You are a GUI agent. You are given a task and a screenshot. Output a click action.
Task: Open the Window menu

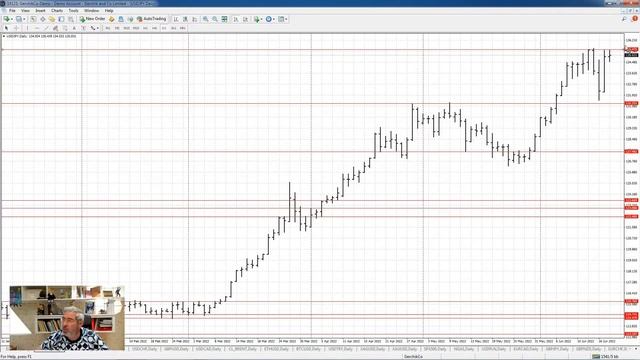91,11
